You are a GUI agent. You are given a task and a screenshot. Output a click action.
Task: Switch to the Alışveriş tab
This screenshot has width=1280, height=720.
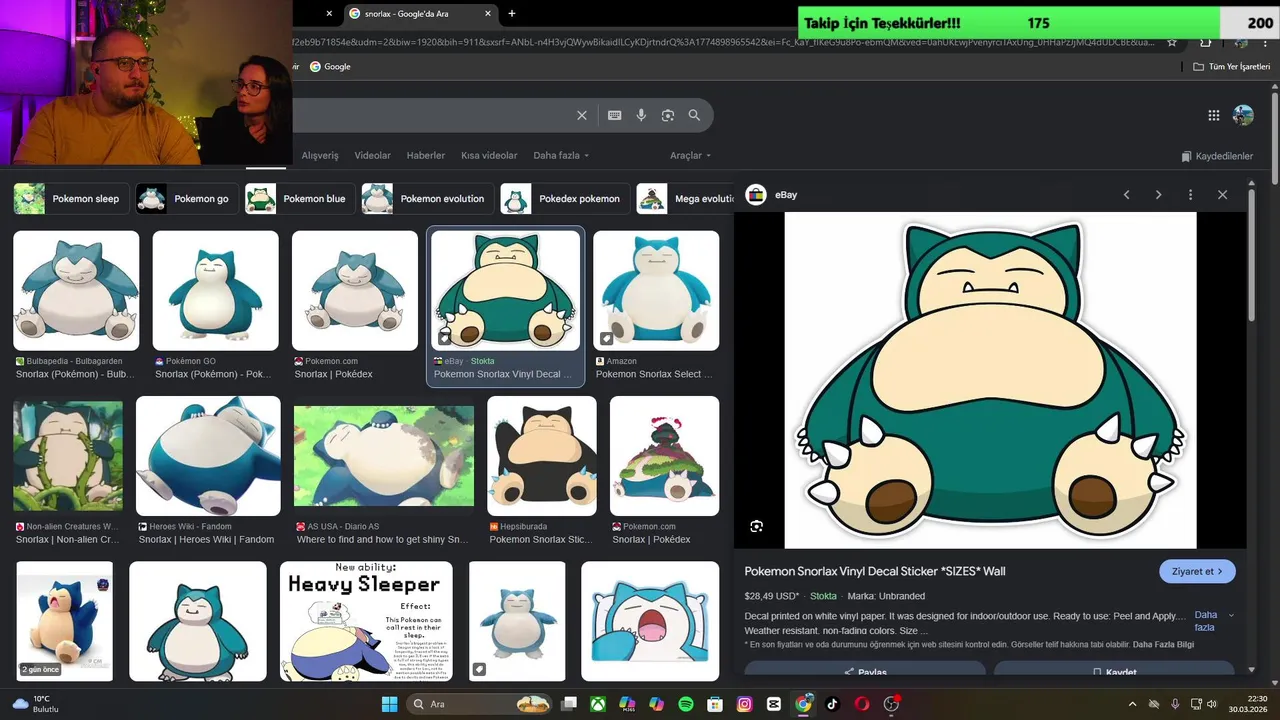[320, 156]
